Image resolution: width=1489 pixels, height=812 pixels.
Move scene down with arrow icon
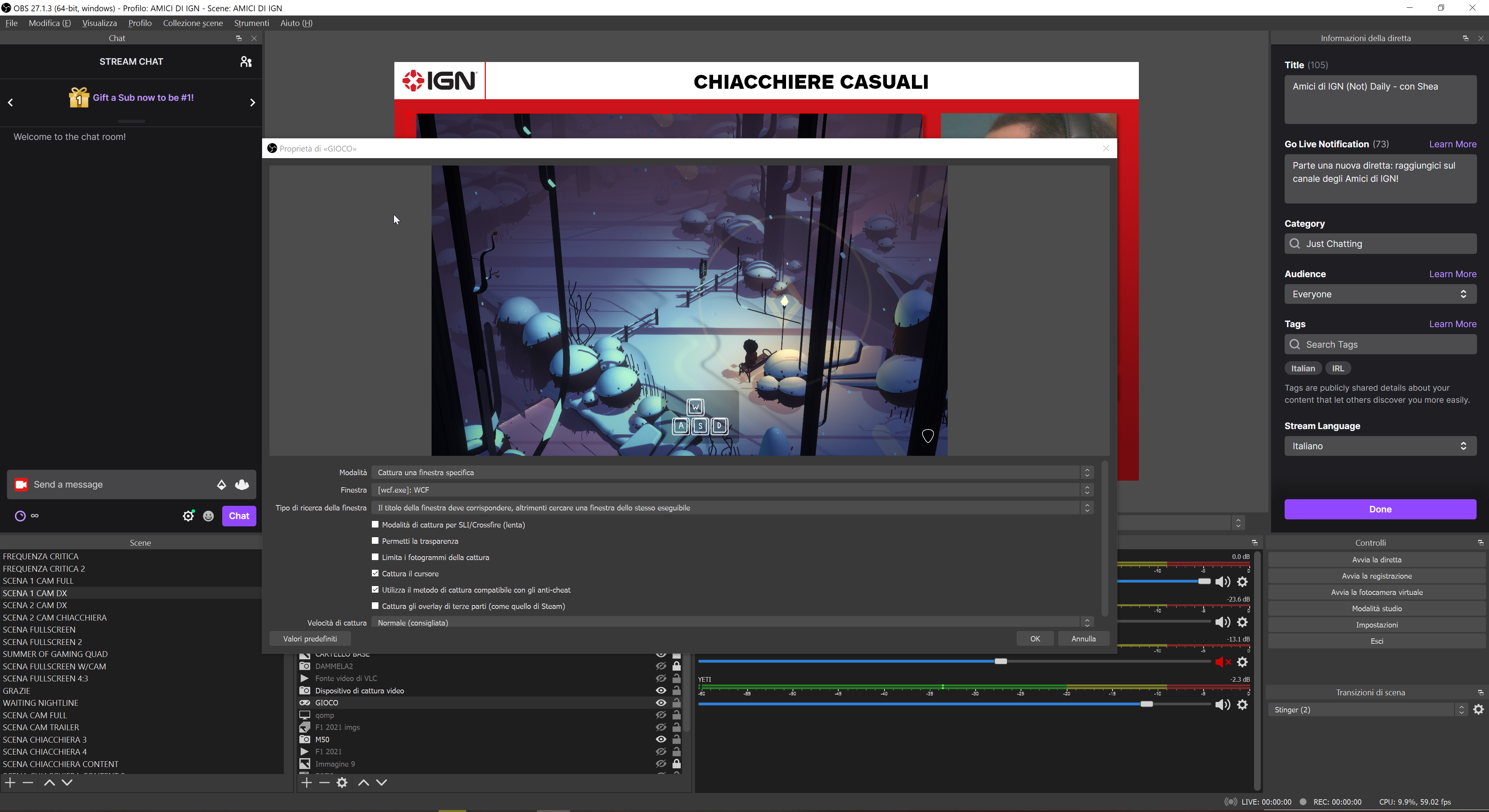coord(67,782)
